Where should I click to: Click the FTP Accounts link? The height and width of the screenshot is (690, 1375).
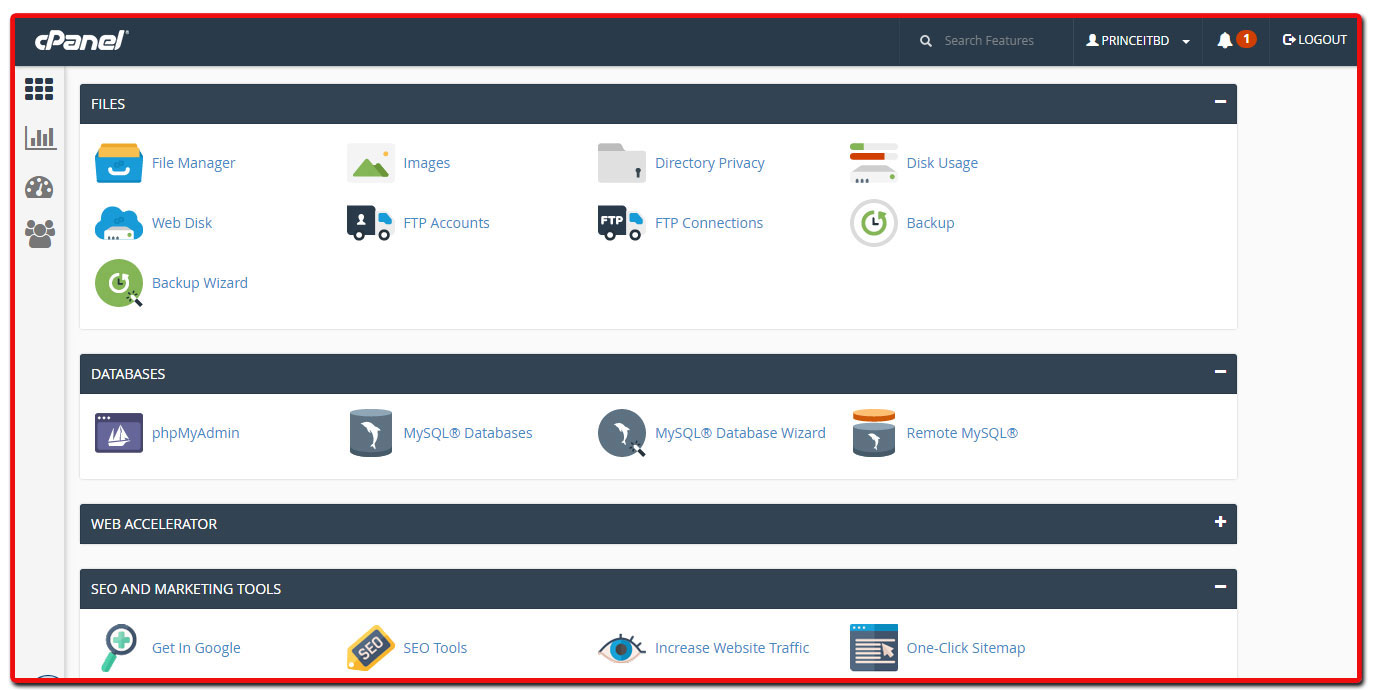pos(447,223)
